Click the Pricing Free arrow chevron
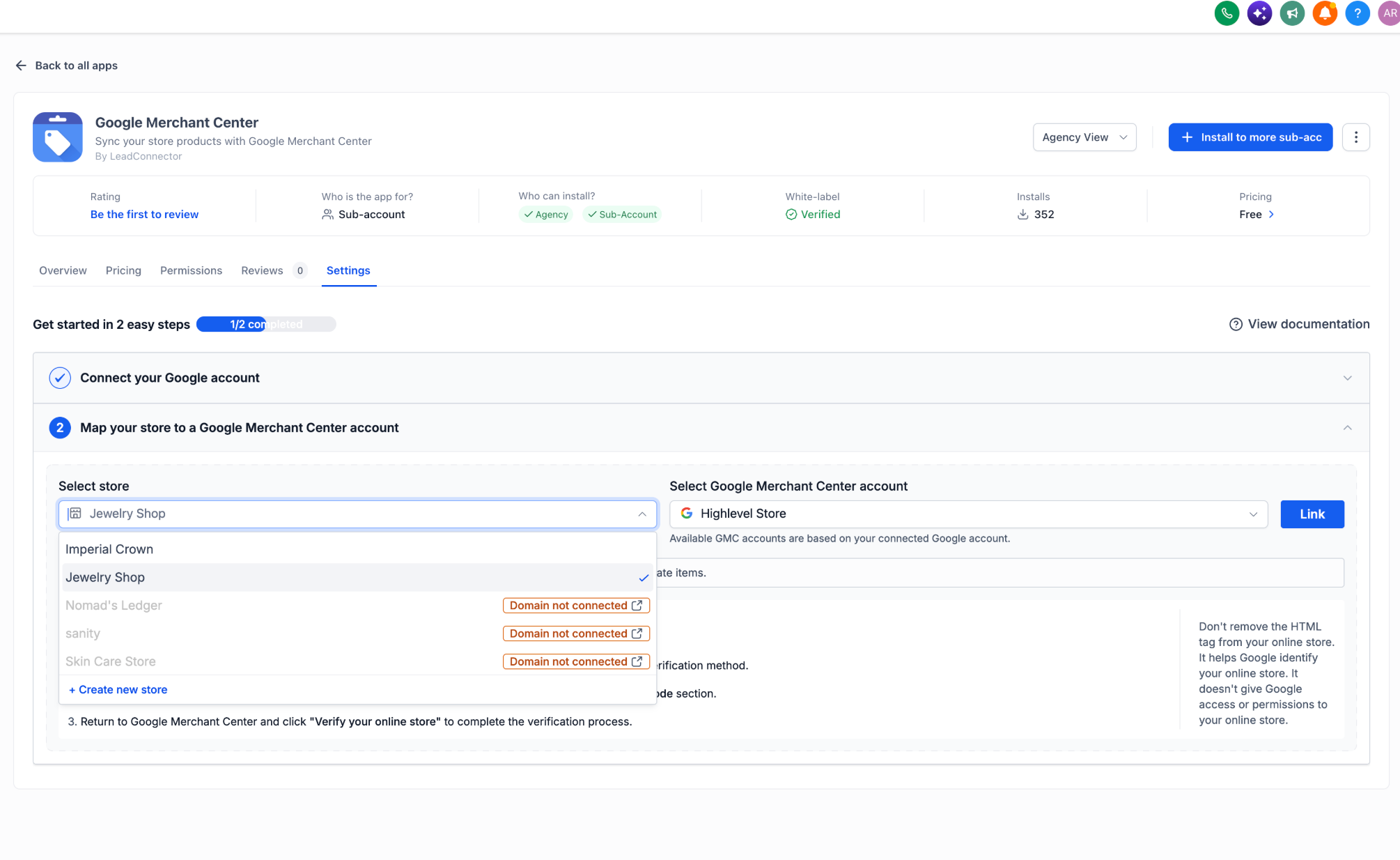 [1272, 215]
